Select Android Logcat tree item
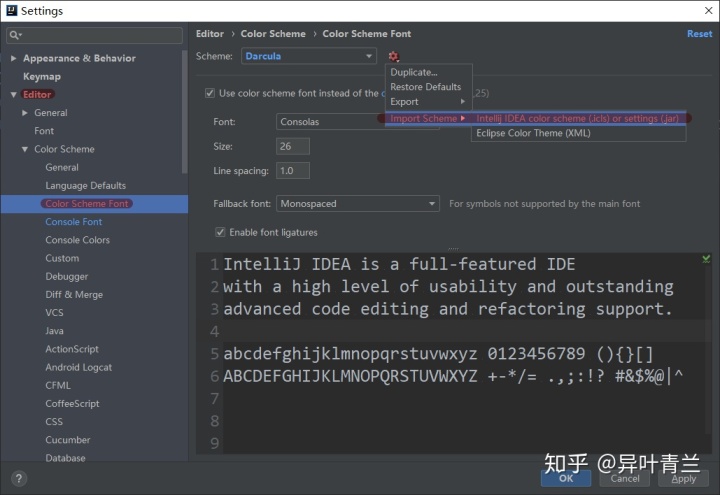The image size is (720, 495). pos(79,367)
